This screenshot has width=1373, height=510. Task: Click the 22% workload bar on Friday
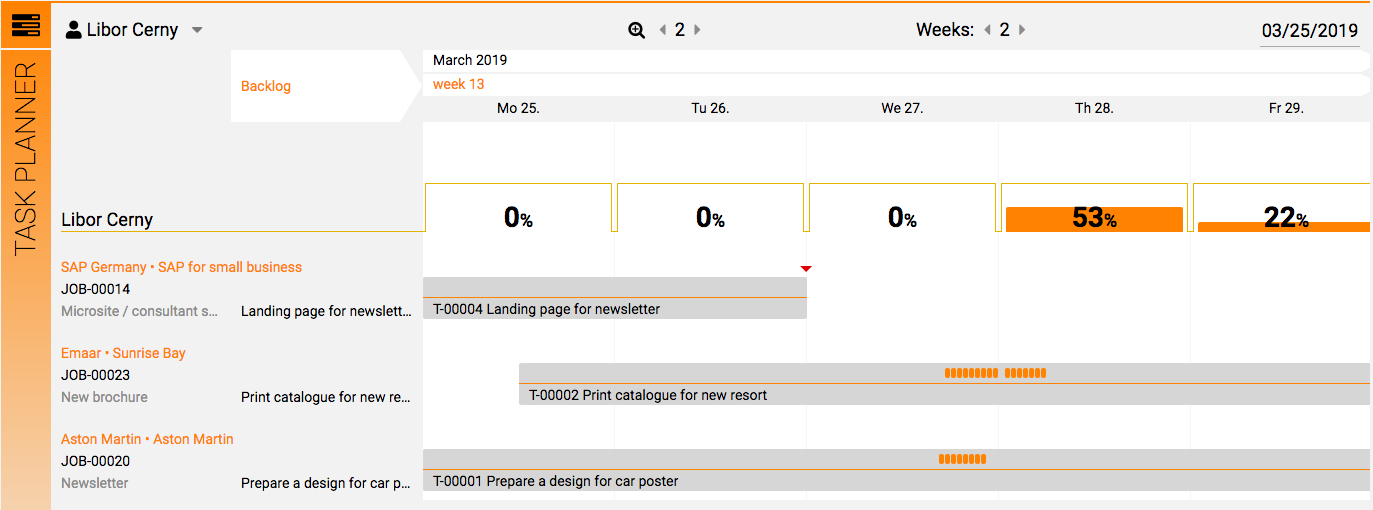[1284, 226]
